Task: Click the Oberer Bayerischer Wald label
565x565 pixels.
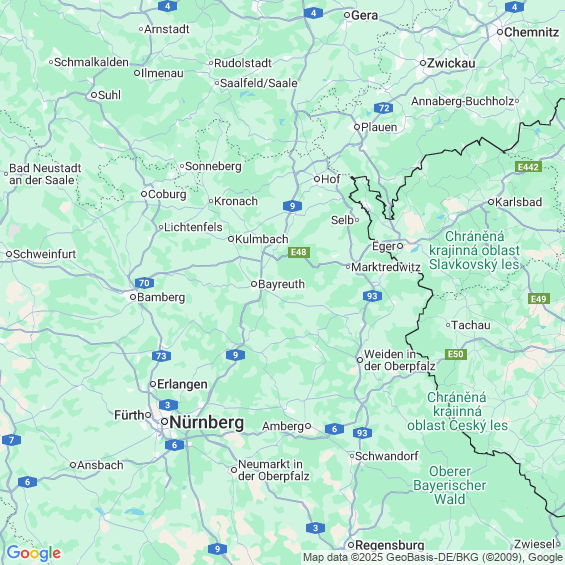Action: click(x=450, y=485)
